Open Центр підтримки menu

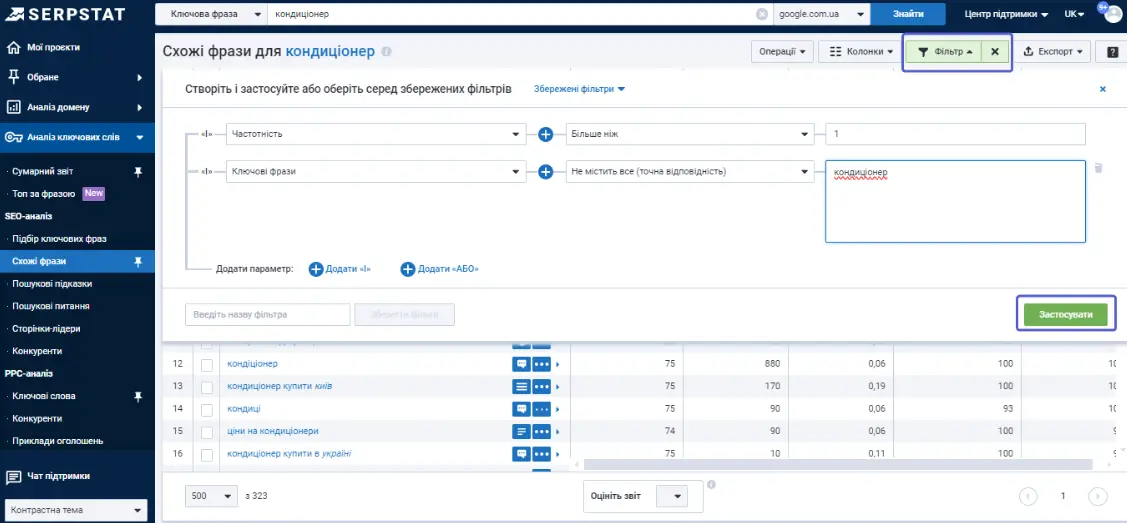[x=1006, y=14]
